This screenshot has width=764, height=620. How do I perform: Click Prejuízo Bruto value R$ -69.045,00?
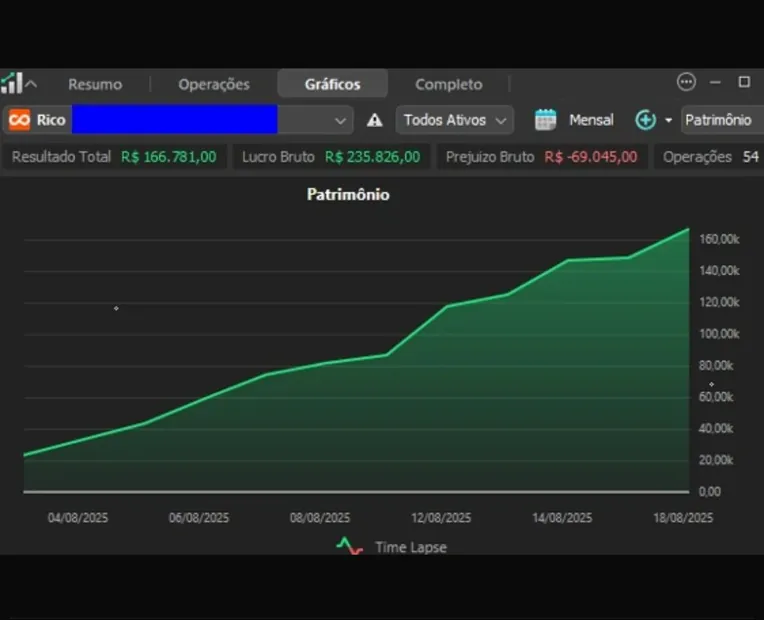point(591,157)
